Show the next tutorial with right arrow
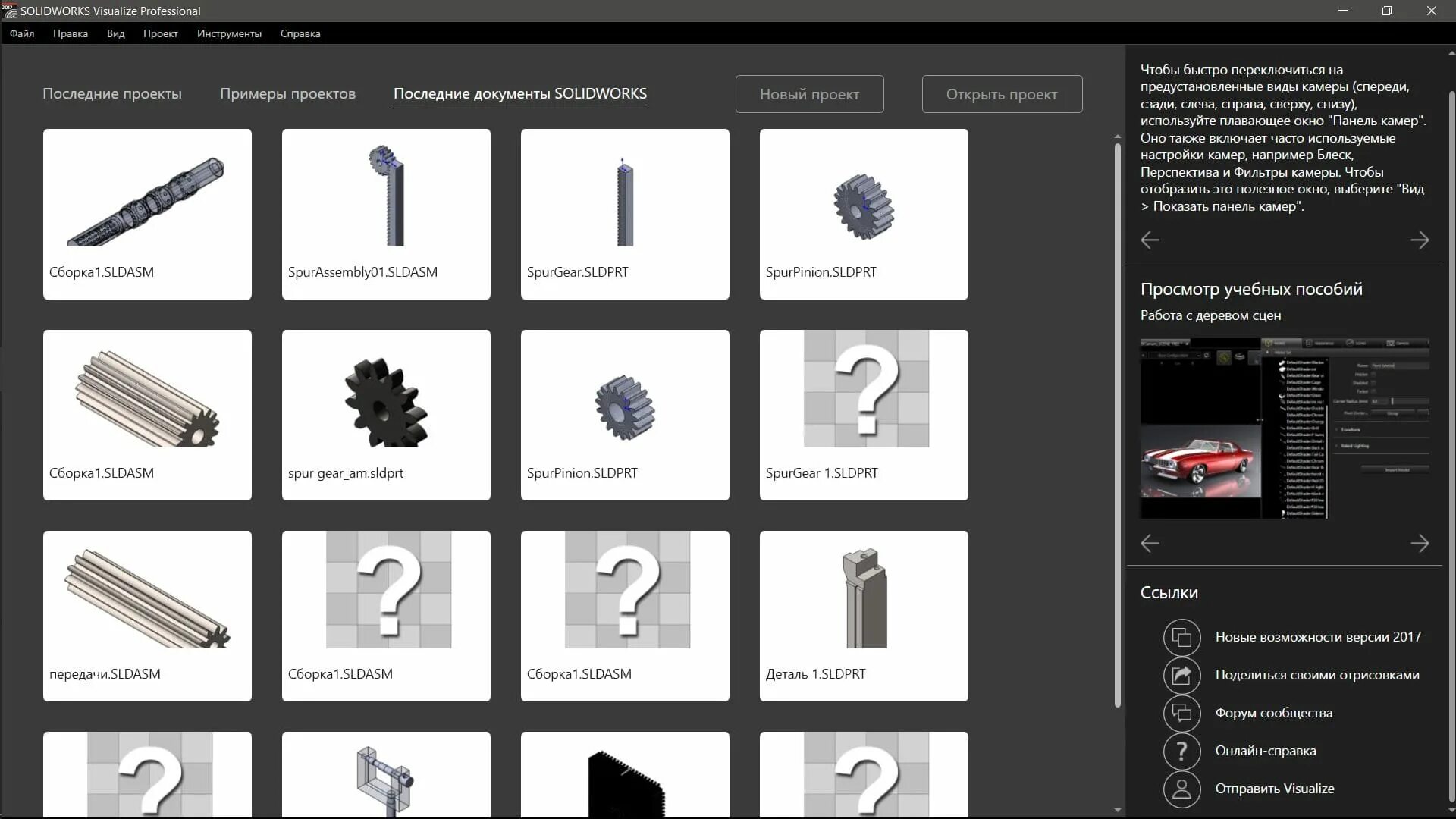Viewport: 1456px width, 819px height. pos(1420,543)
